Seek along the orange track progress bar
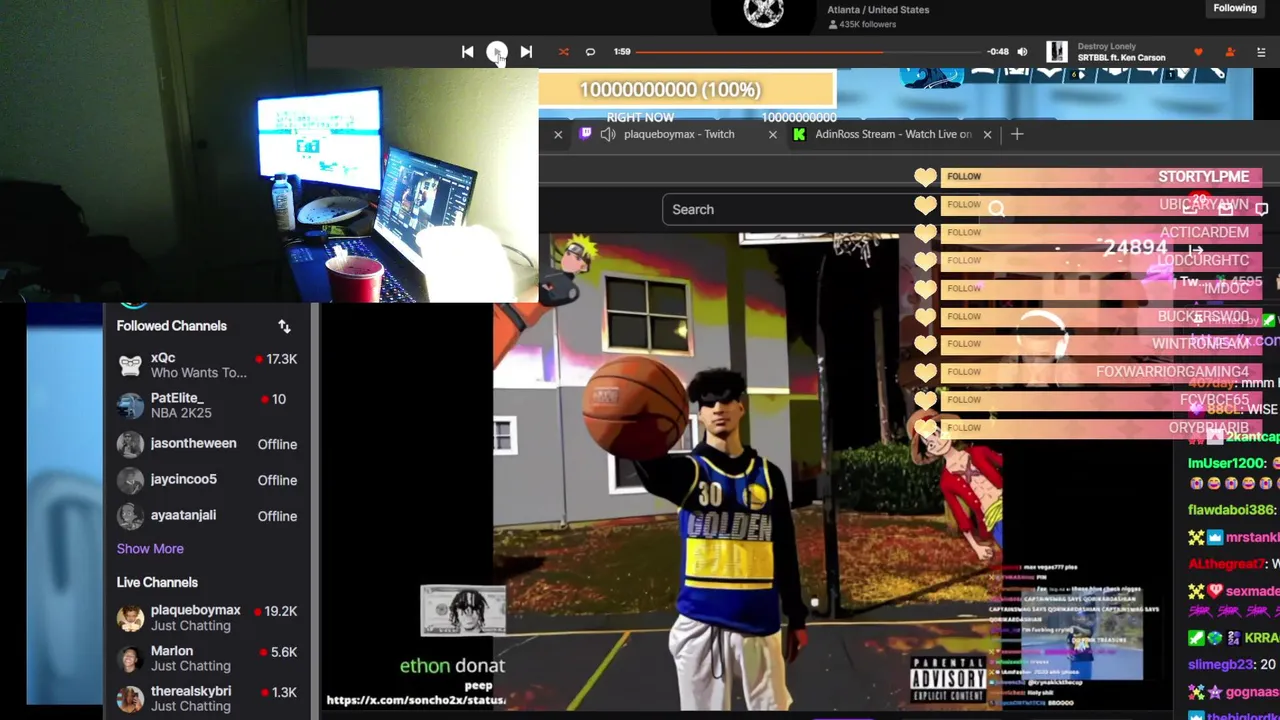The image size is (1280, 720). pyautogui.click(x=808, y=52)
